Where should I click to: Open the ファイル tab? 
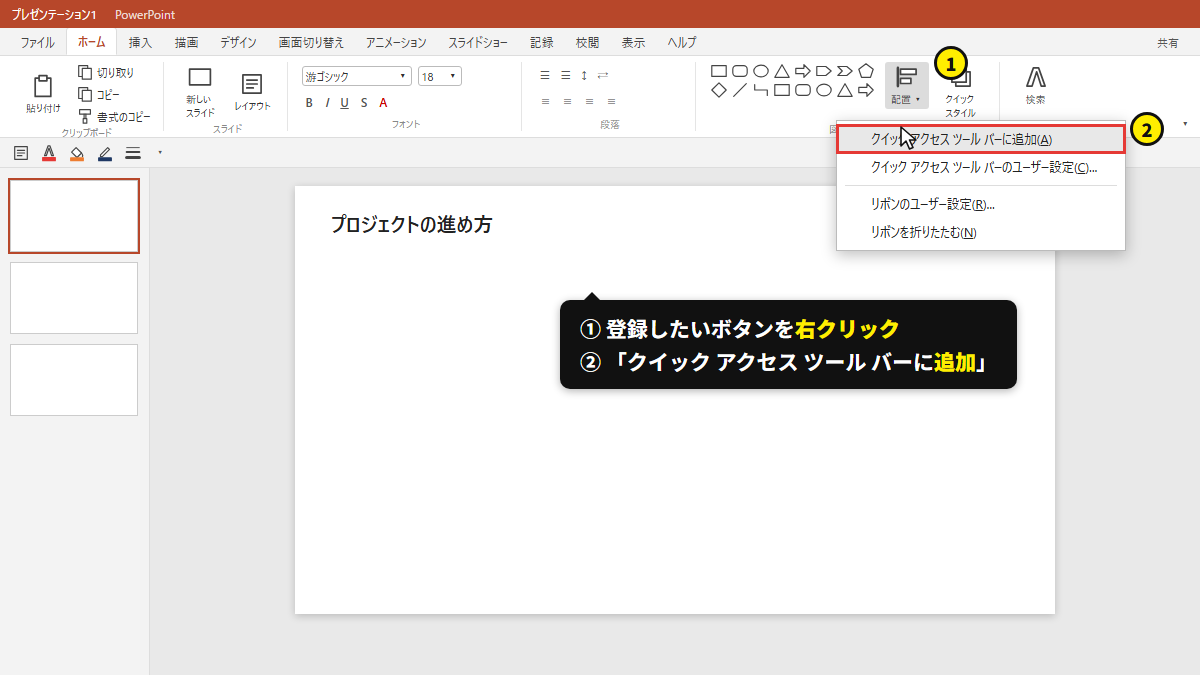(38, 42)
